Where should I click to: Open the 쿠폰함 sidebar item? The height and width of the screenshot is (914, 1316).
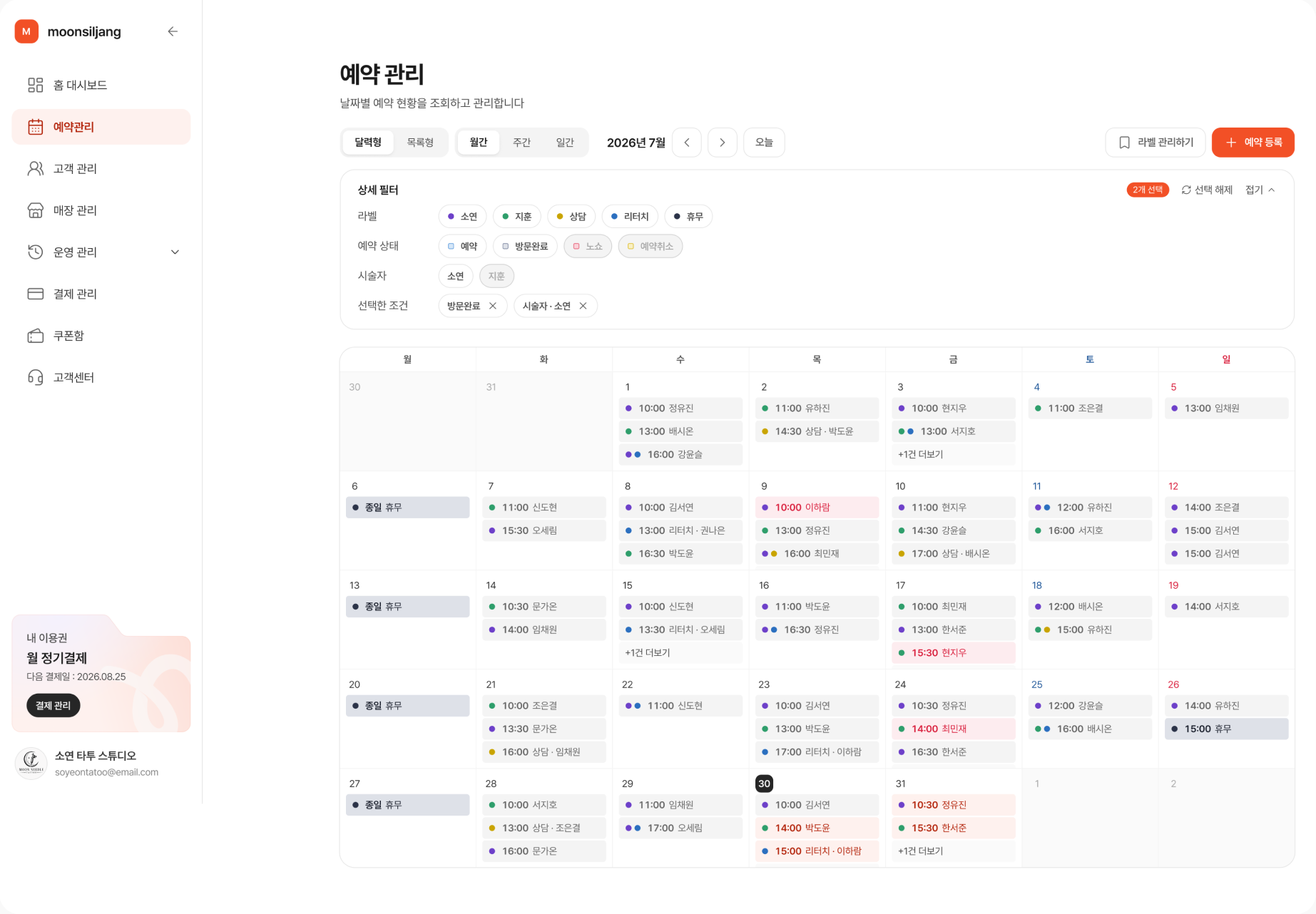(101, 335)
